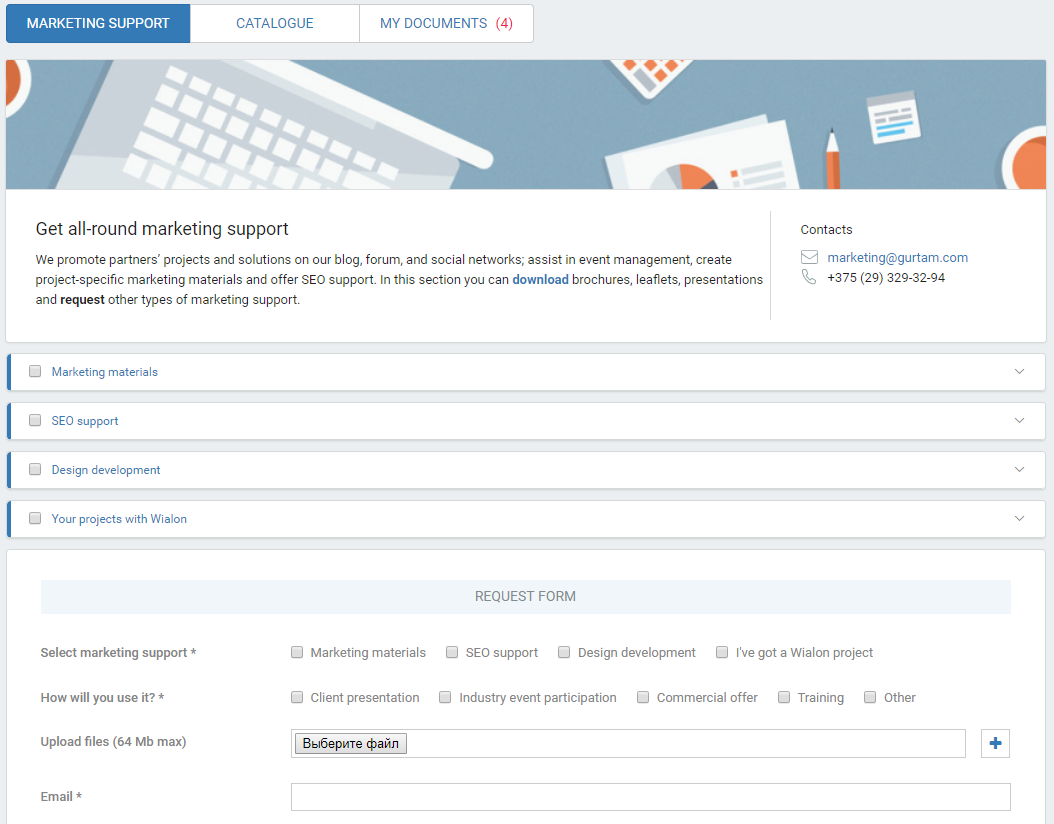This screenshot has height=824, width=1054.
Task: Expand Your projects with Wialon chevron
Action: click(x=1019, y=519)
